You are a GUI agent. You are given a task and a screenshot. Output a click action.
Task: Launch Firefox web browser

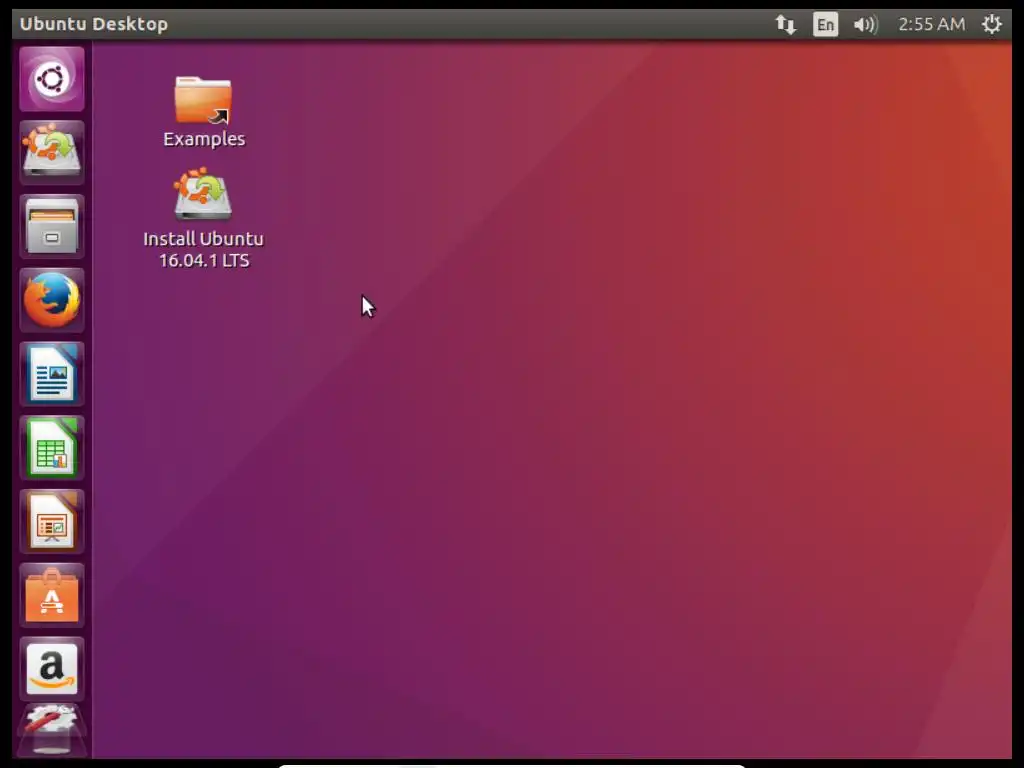(52, 300)
